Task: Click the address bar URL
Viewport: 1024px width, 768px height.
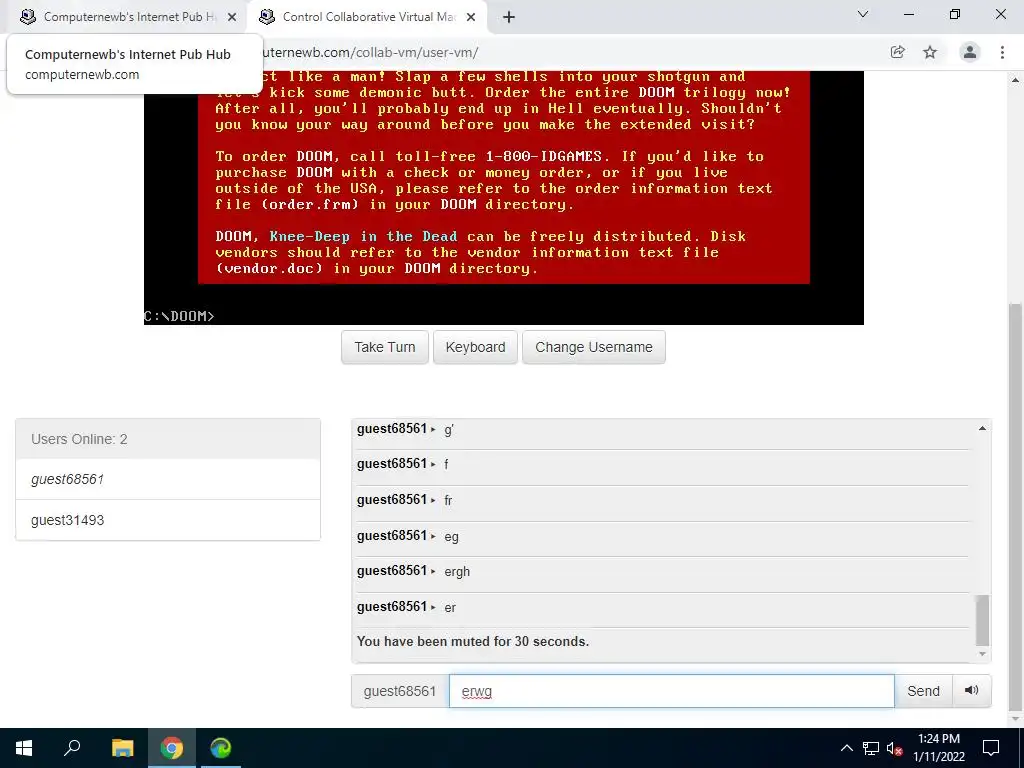Action: 370,52
